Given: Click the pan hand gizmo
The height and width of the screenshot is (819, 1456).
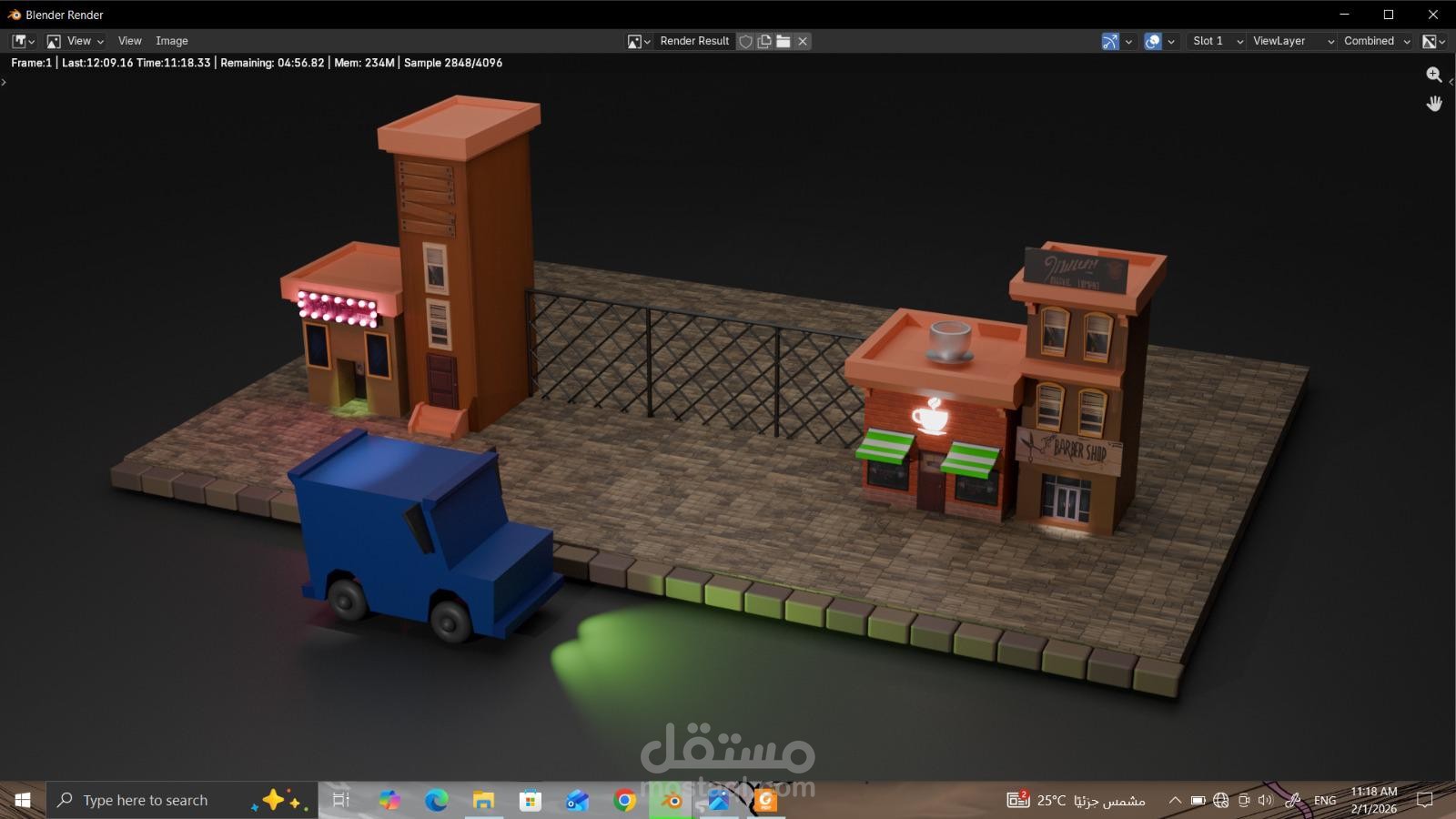Looking at the screenshot, I should pyautogui.click(x=1434, y=103).
